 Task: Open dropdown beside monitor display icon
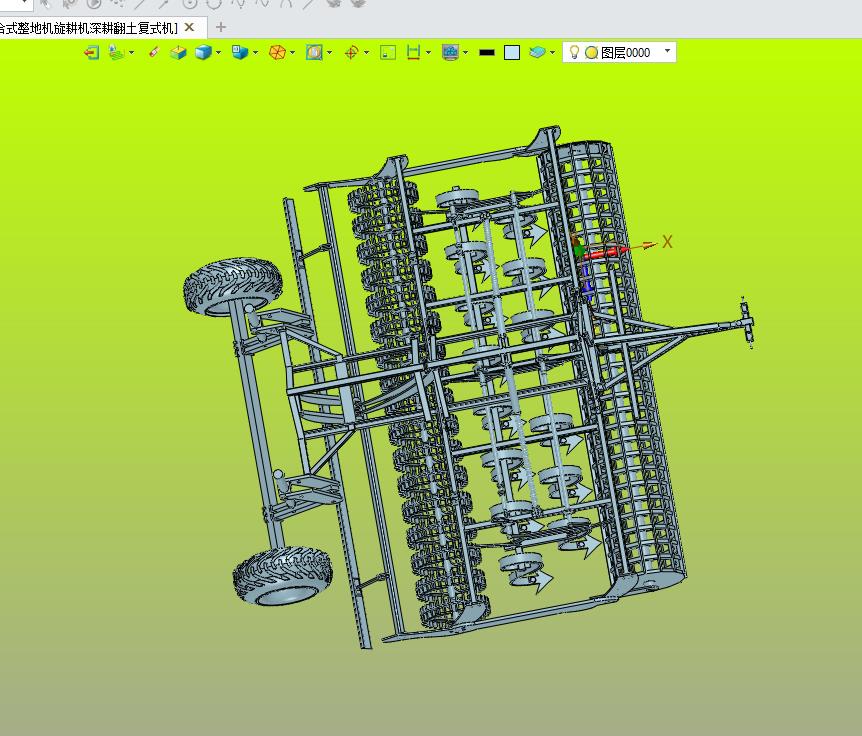(x=466, y=53)
